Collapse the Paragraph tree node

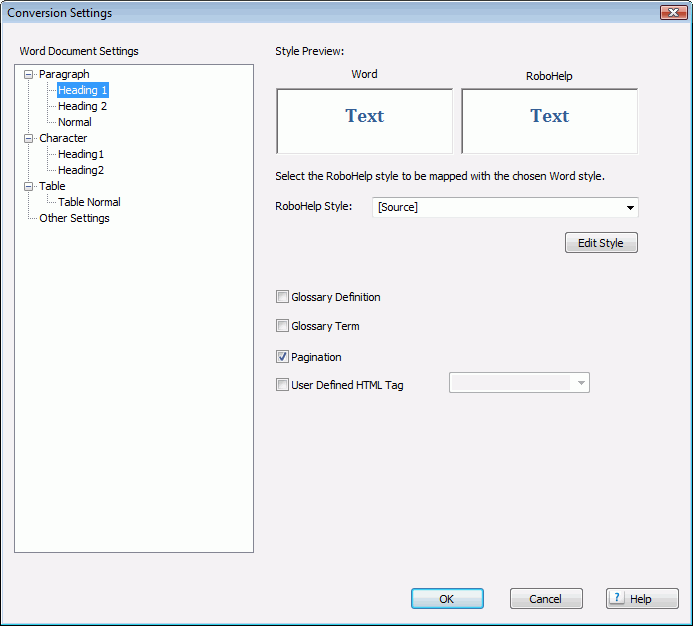point(29,74)
